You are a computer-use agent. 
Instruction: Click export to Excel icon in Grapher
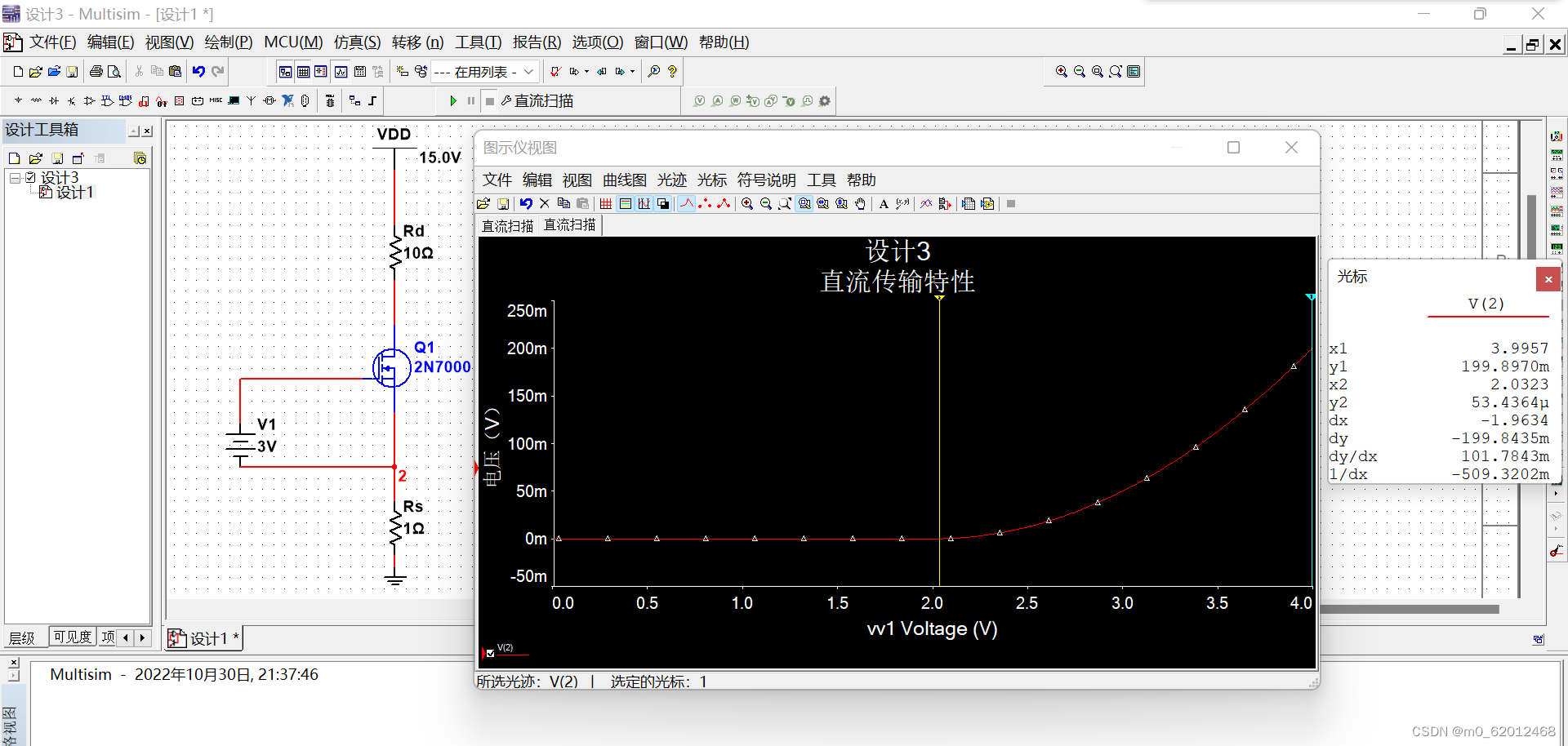pos(969,204)
